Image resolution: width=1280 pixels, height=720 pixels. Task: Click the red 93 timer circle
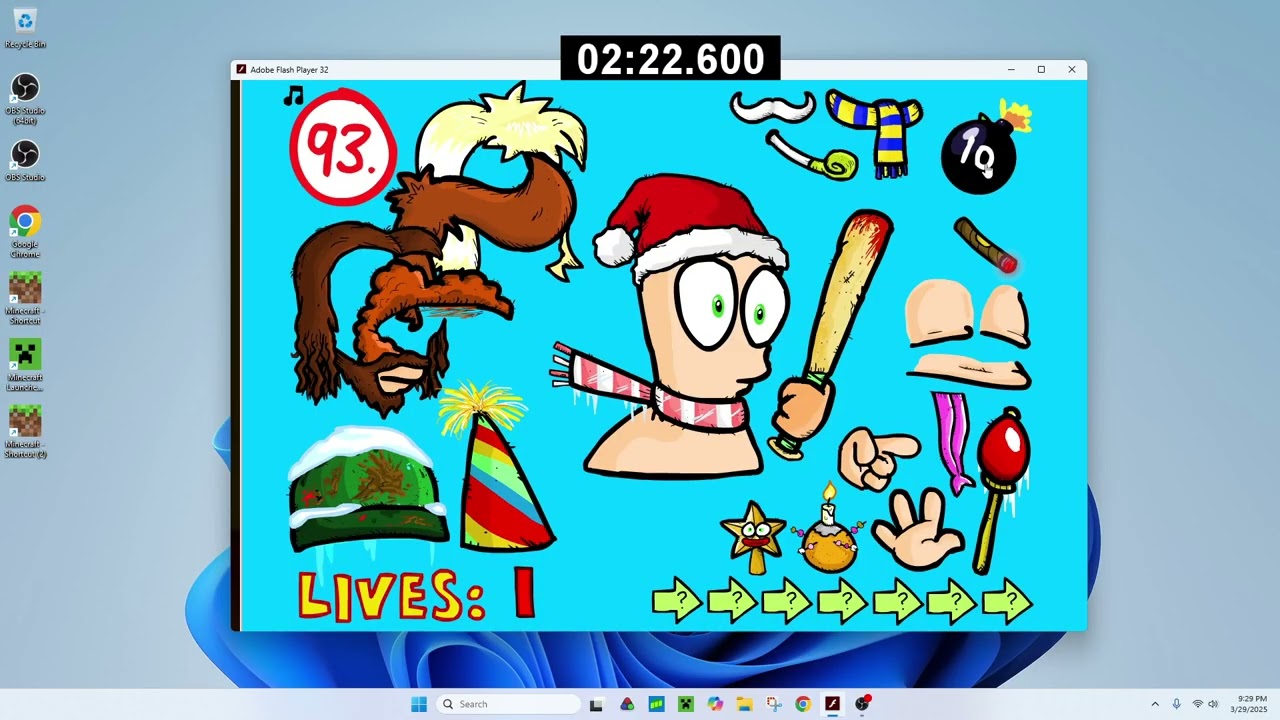point(343,148)
